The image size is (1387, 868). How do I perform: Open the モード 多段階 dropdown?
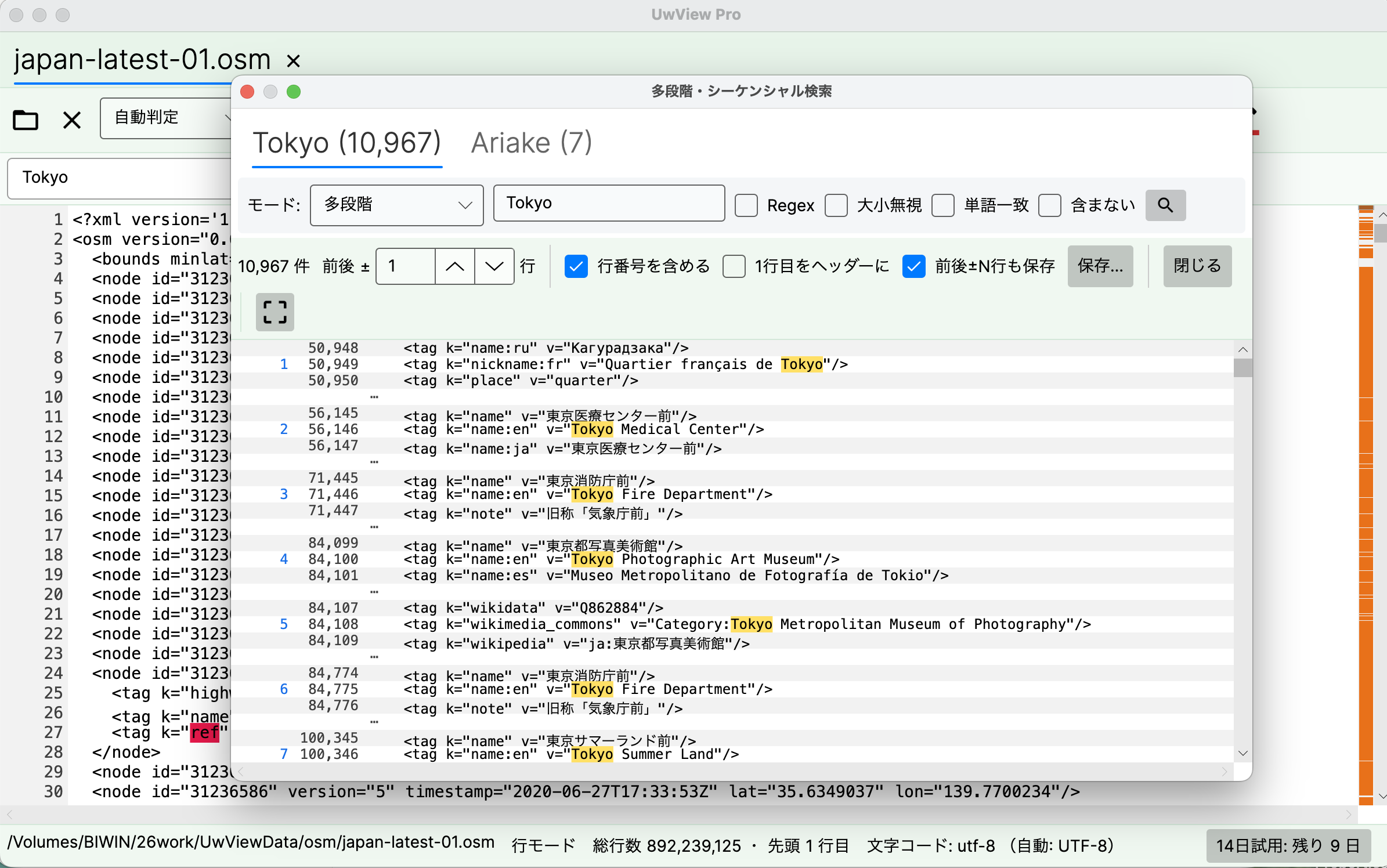397,205
